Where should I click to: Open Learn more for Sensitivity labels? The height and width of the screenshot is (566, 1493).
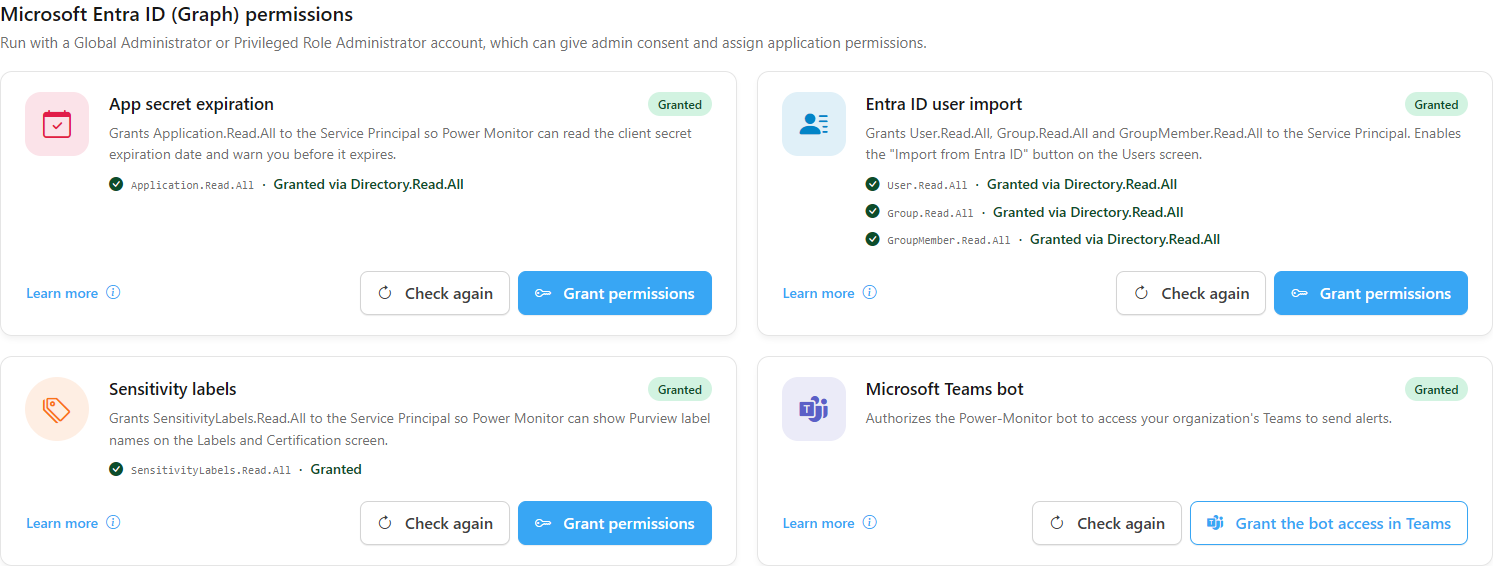coord(62,523)
